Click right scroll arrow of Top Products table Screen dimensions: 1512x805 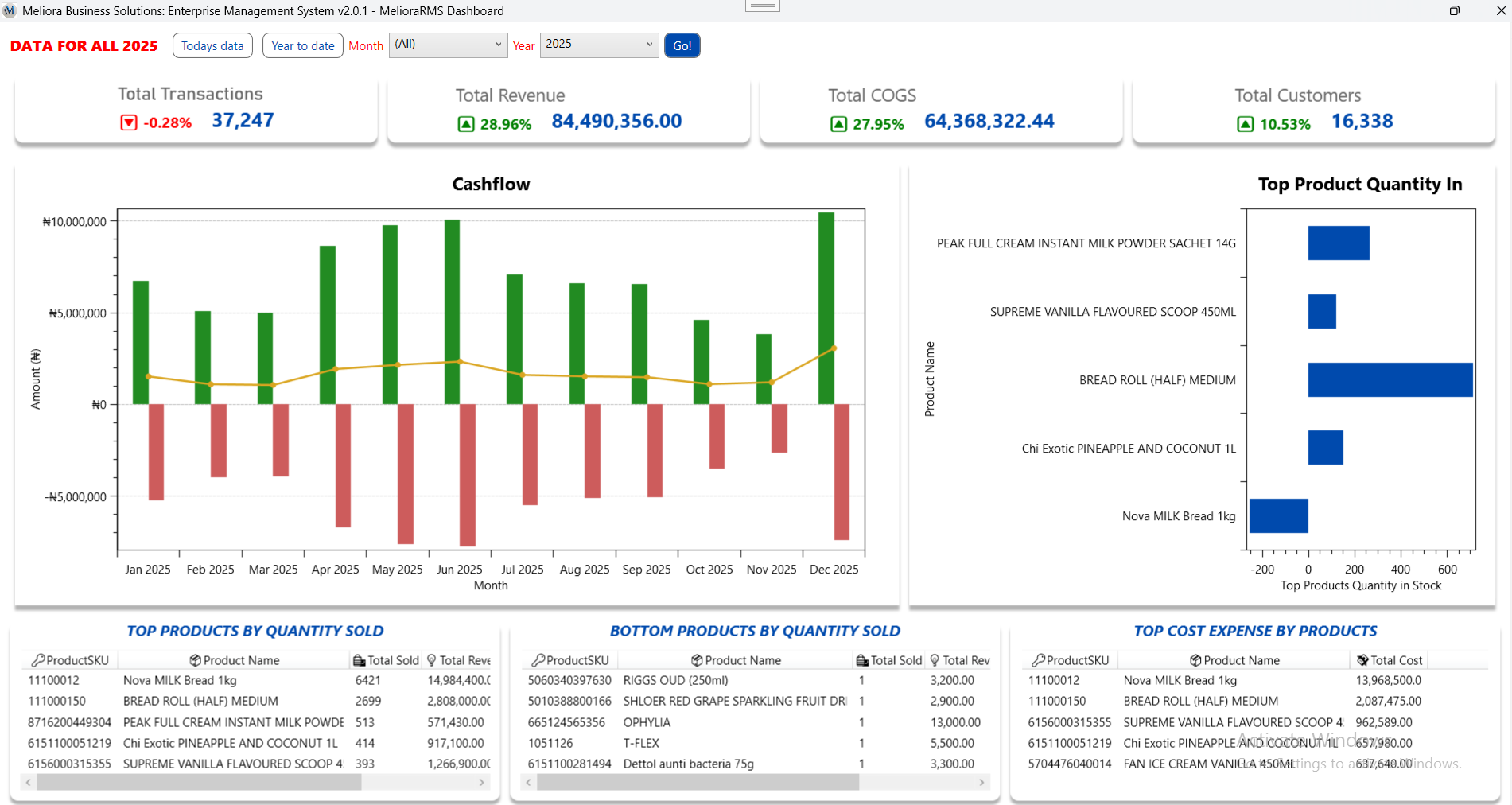481,783
